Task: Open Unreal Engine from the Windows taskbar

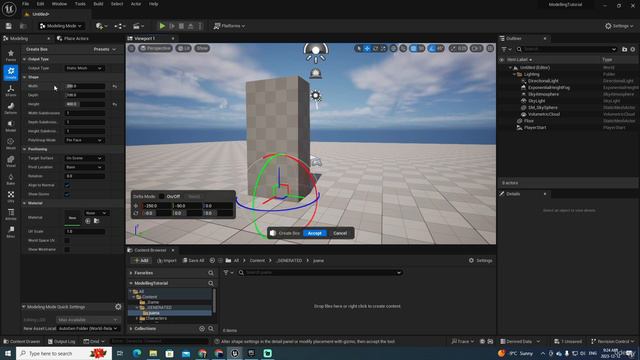Action: (235, 353)
